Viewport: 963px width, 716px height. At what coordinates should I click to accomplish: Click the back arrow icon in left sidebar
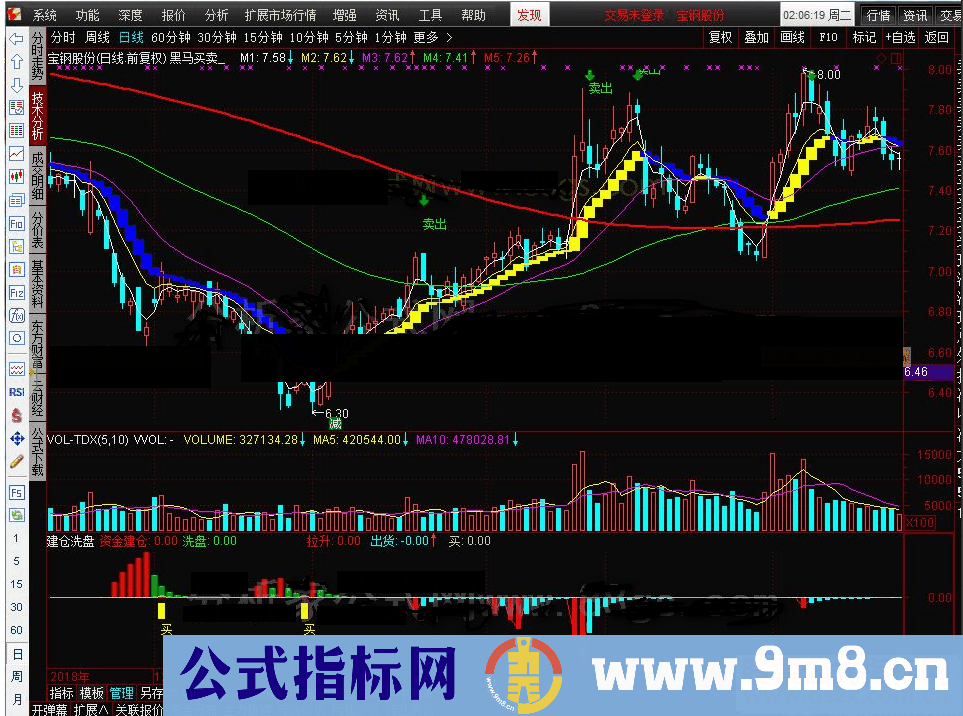[14, 40]
